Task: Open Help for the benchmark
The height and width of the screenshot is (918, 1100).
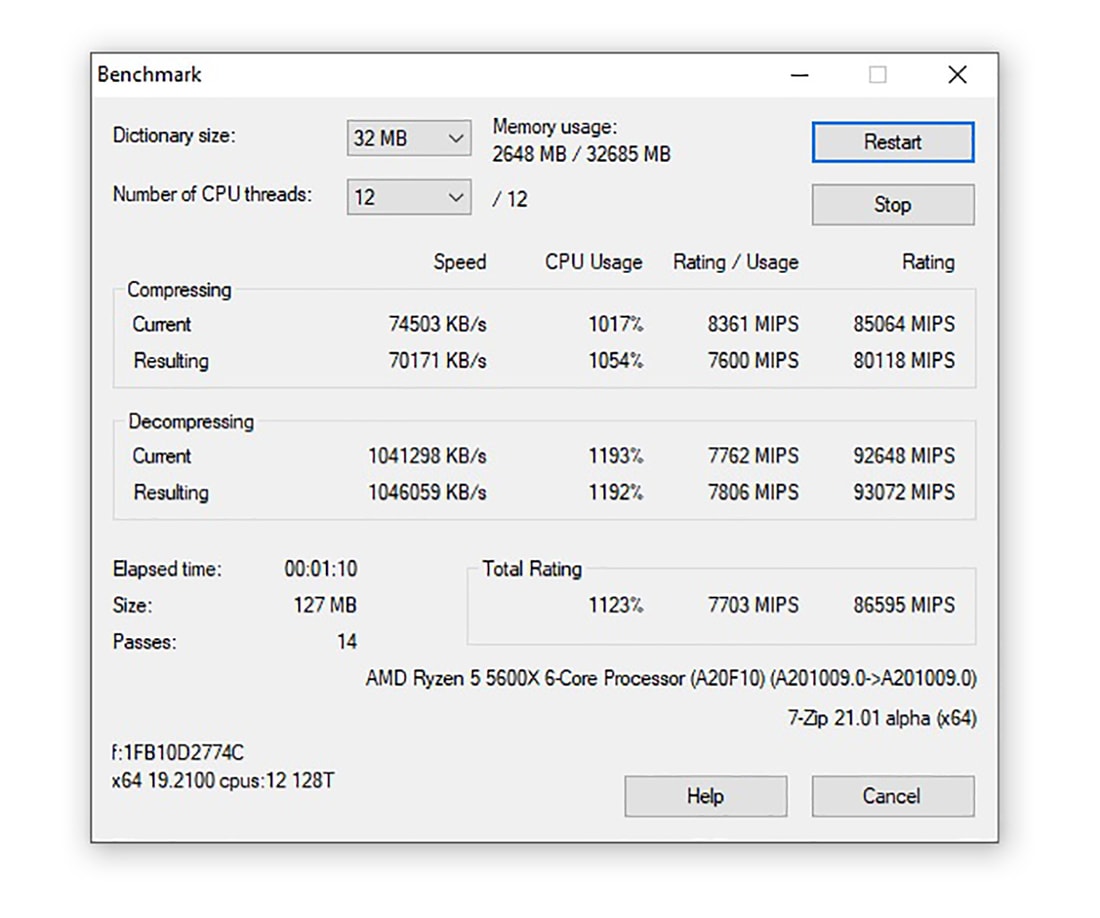Action: (x=705, y=796)
